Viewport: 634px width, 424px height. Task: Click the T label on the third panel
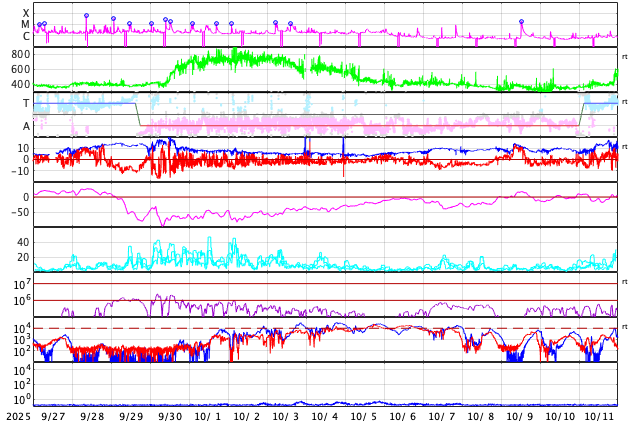pos(26,103)
